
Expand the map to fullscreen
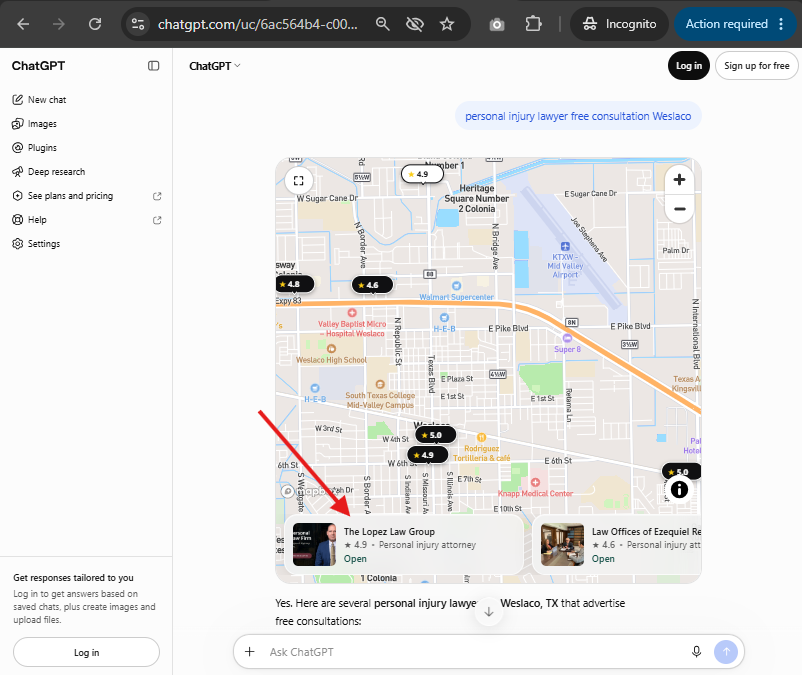pos(299,181)
